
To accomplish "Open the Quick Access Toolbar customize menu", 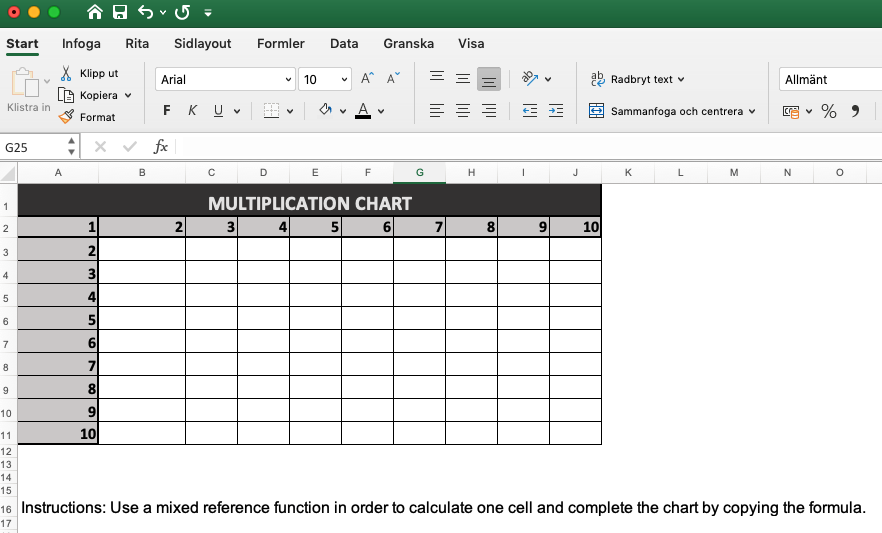I will pyautogui.click(x=208, y=12).
